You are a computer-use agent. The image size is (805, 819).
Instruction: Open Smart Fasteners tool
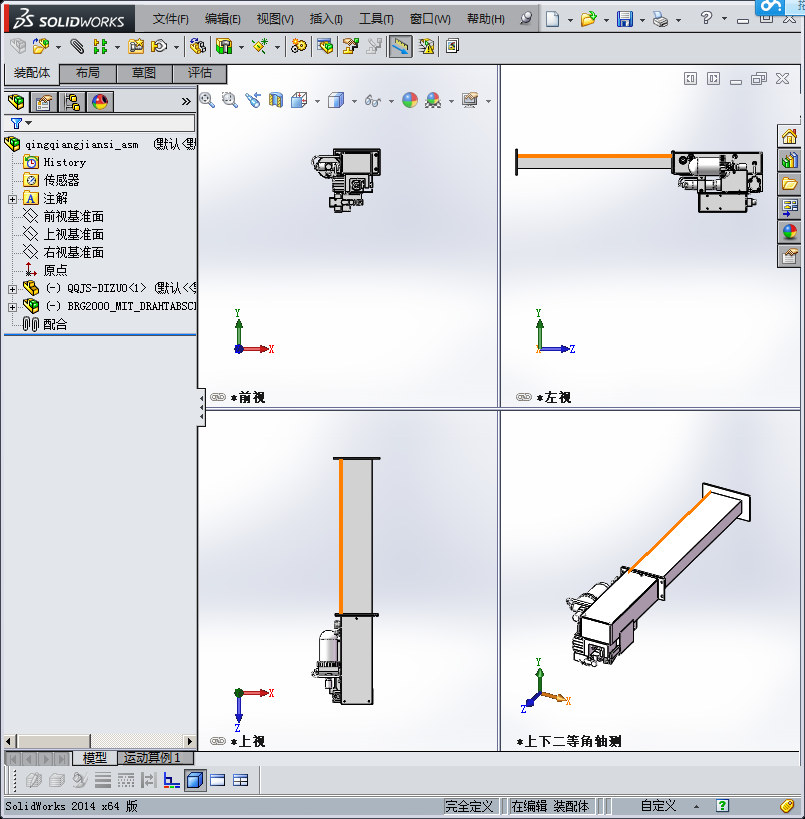click(x=136, y=46)
